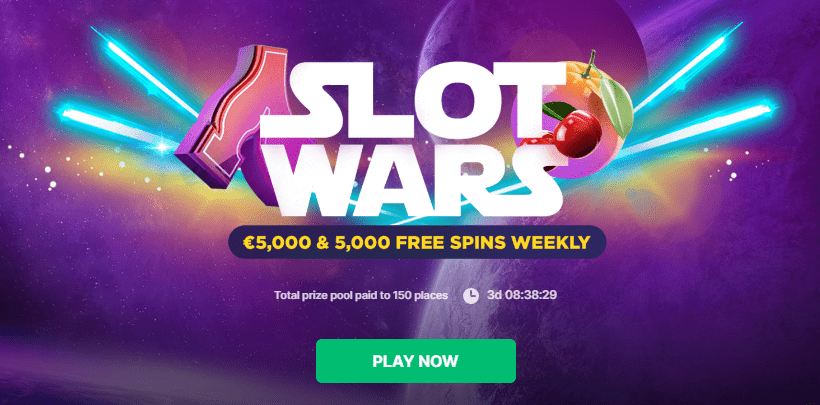Open the yellow free spins weekly banner

click(417, 242)
